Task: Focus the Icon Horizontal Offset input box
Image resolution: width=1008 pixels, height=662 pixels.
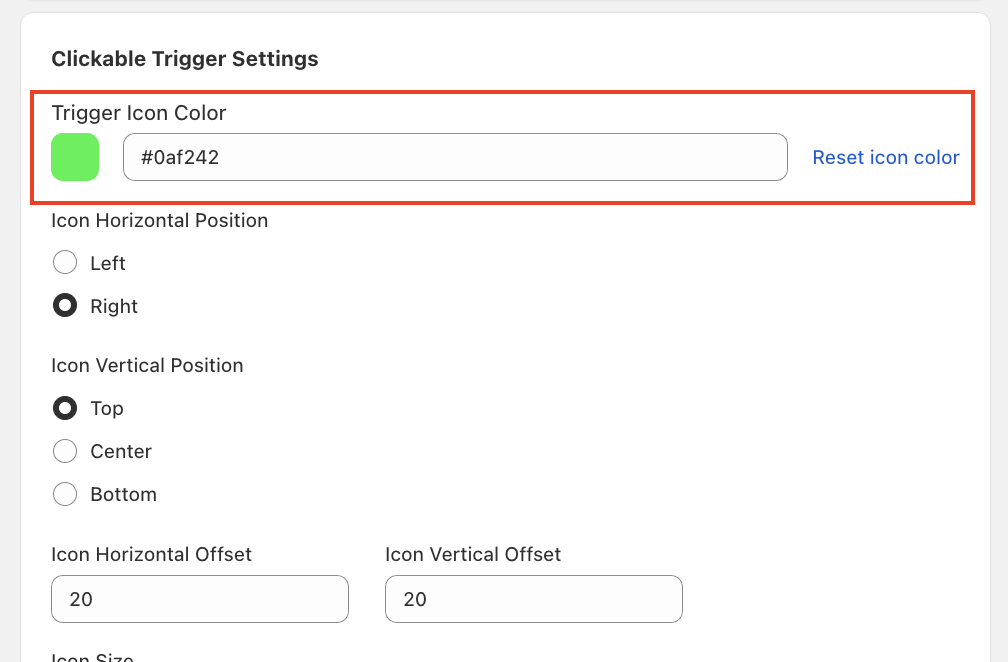Action: pos(200,599)
